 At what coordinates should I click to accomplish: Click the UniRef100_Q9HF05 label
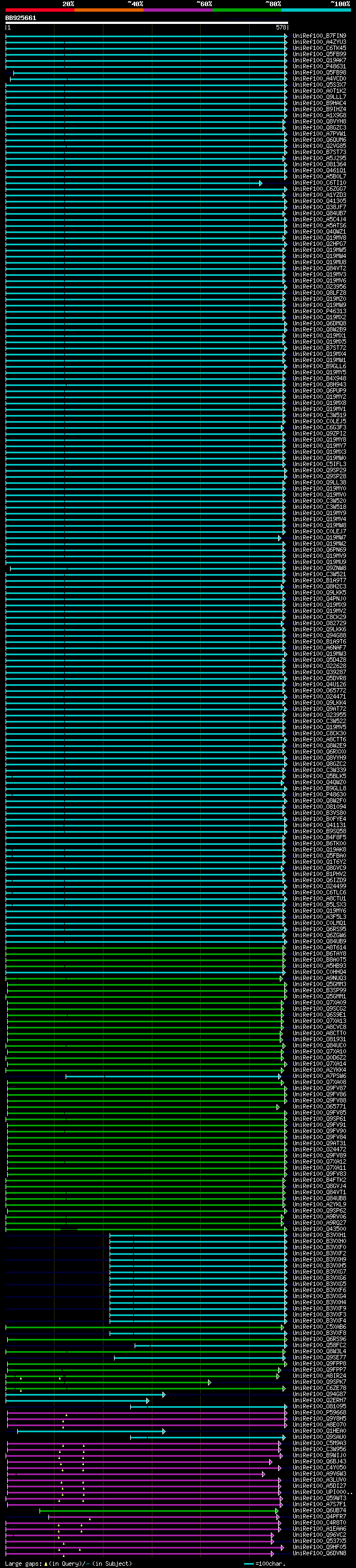coord(319,1547)
